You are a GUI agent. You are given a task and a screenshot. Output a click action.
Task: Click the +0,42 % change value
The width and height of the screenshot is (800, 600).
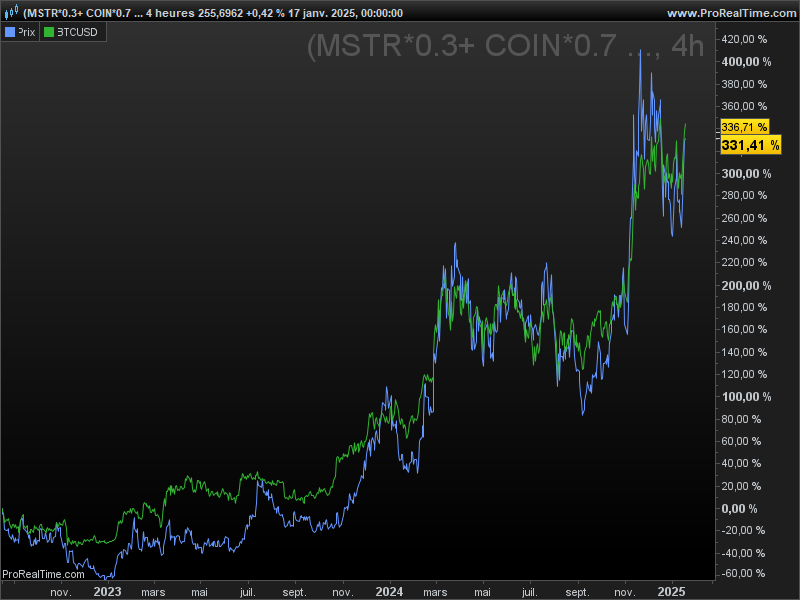[265, 13]
